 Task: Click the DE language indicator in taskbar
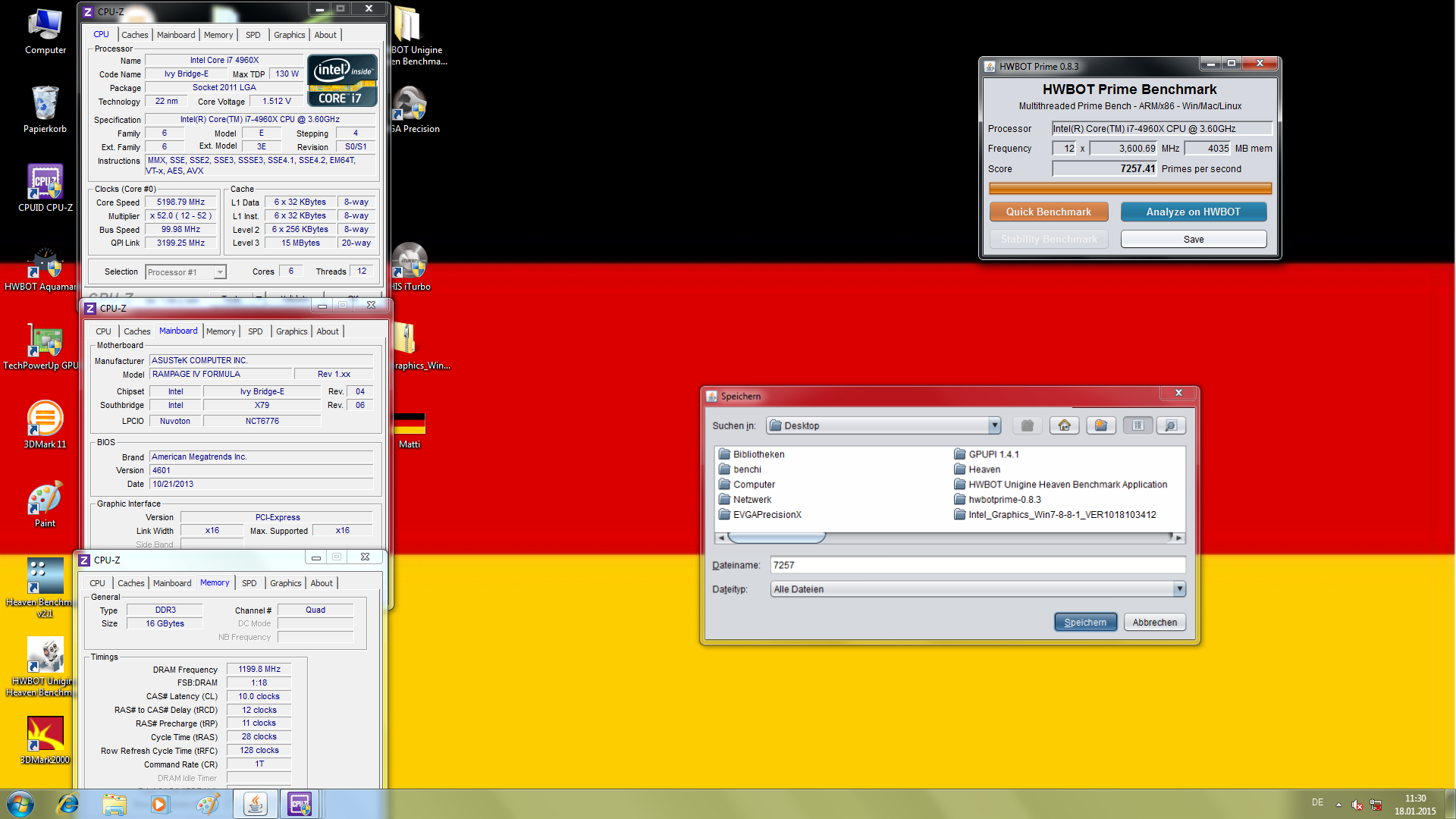(1317, 802)
